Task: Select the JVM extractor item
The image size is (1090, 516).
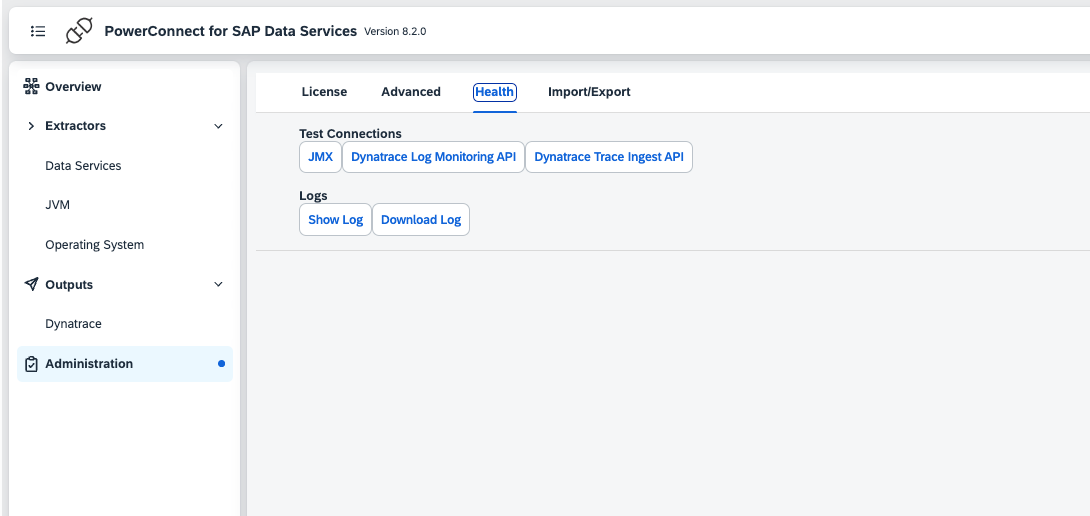Action: click(58, 205)
